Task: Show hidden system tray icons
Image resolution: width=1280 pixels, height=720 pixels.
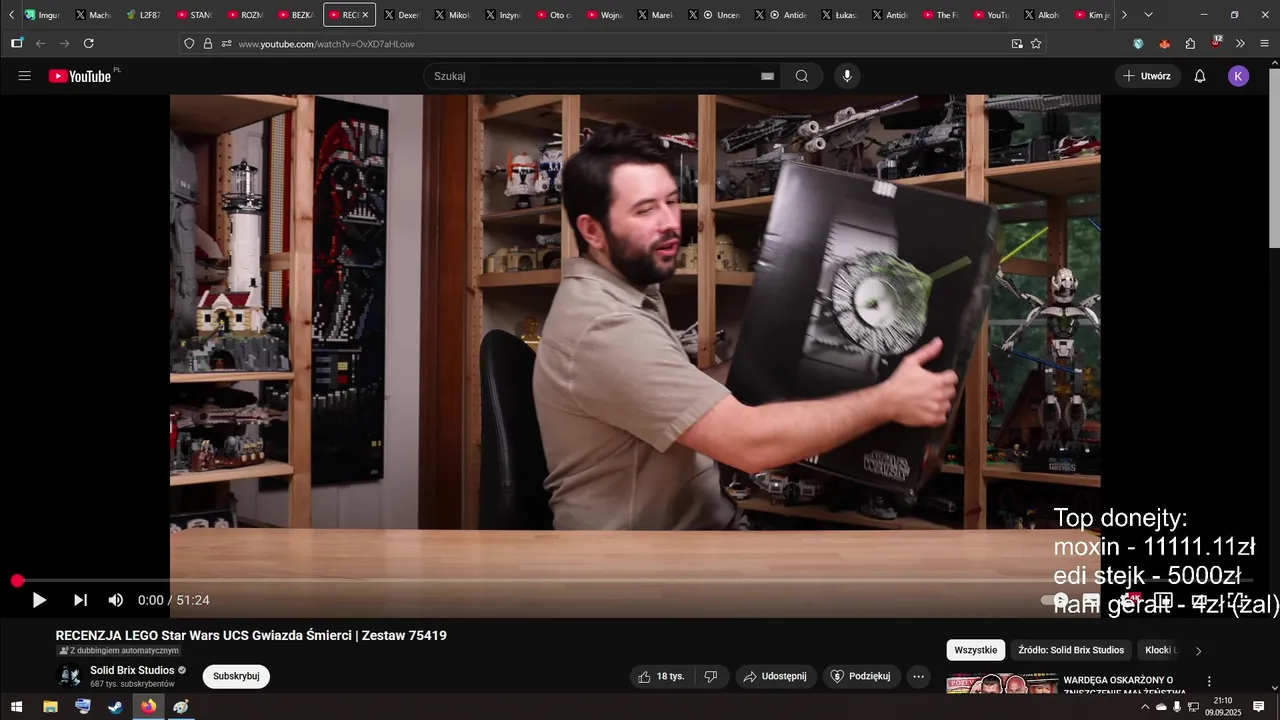Action: tap(1145, 707)
